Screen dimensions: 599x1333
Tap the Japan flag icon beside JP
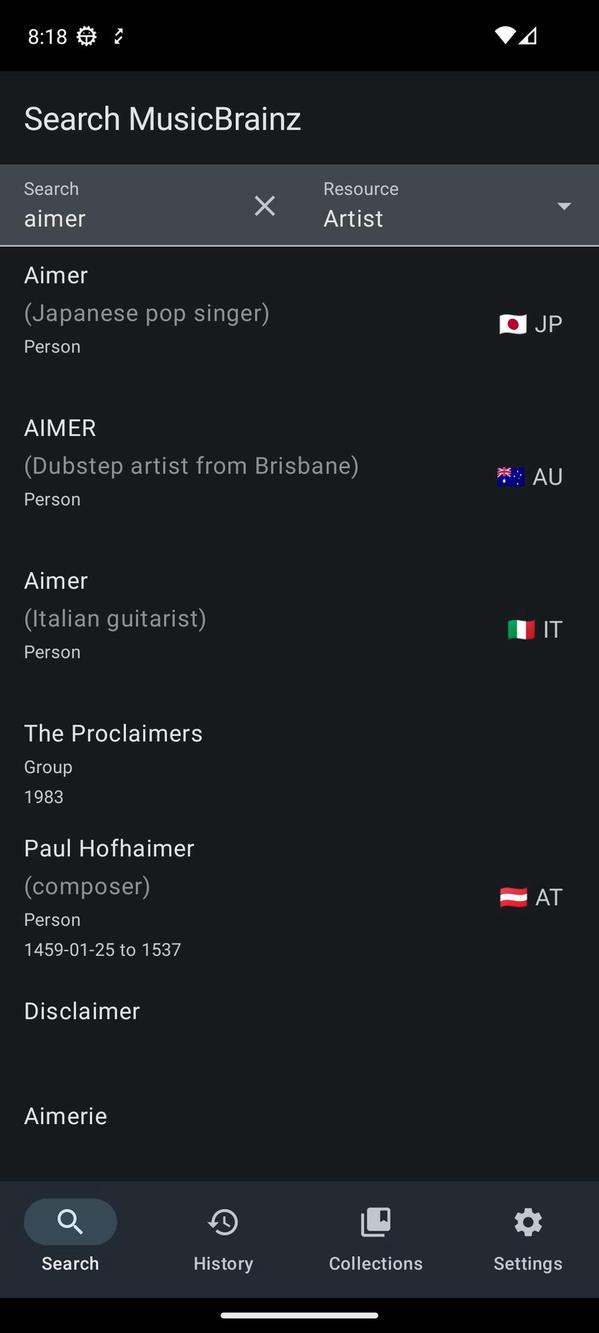[x=513, y=324]
